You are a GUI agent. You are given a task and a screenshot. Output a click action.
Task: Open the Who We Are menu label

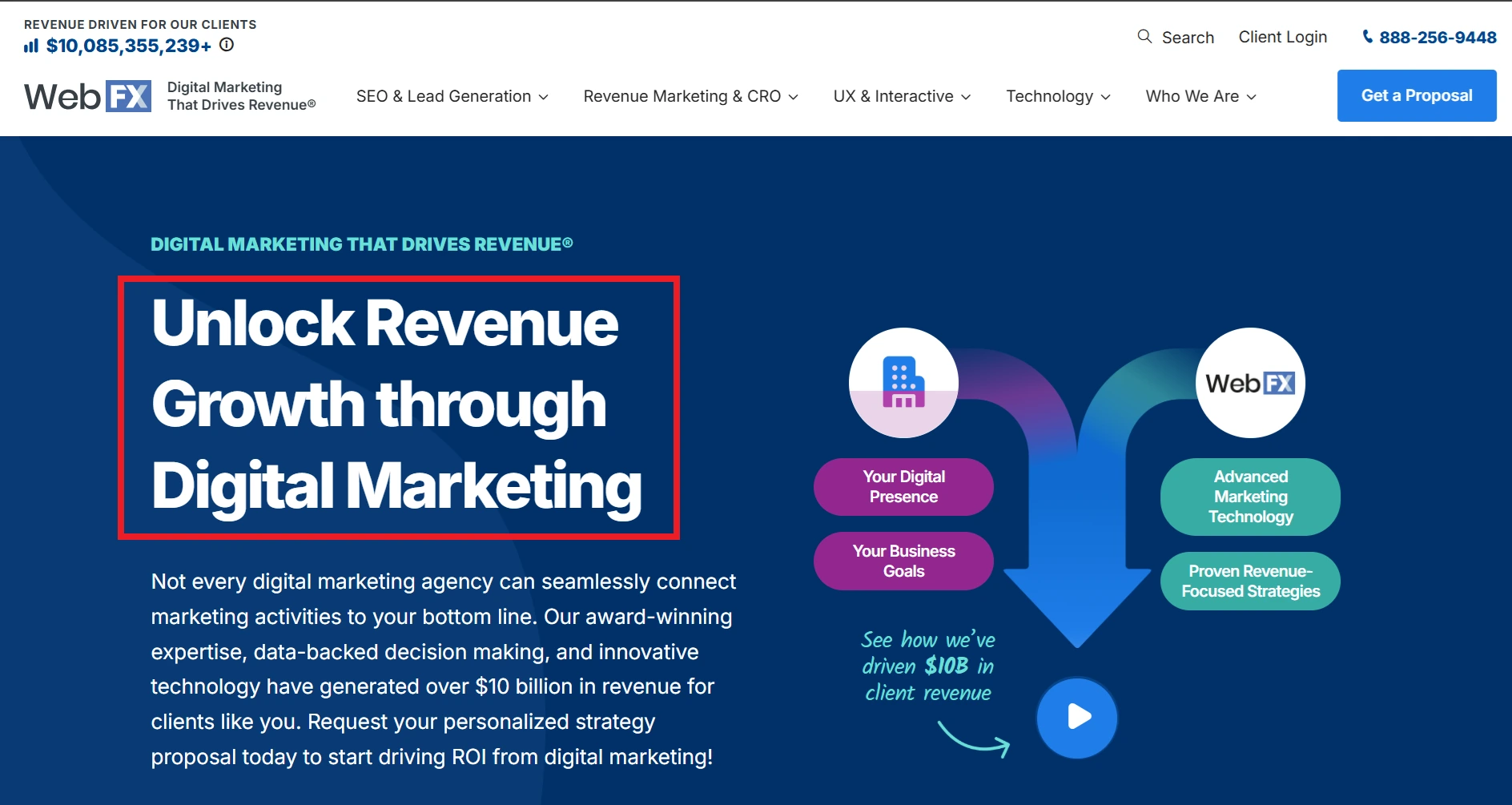[x=1192, y=96]
